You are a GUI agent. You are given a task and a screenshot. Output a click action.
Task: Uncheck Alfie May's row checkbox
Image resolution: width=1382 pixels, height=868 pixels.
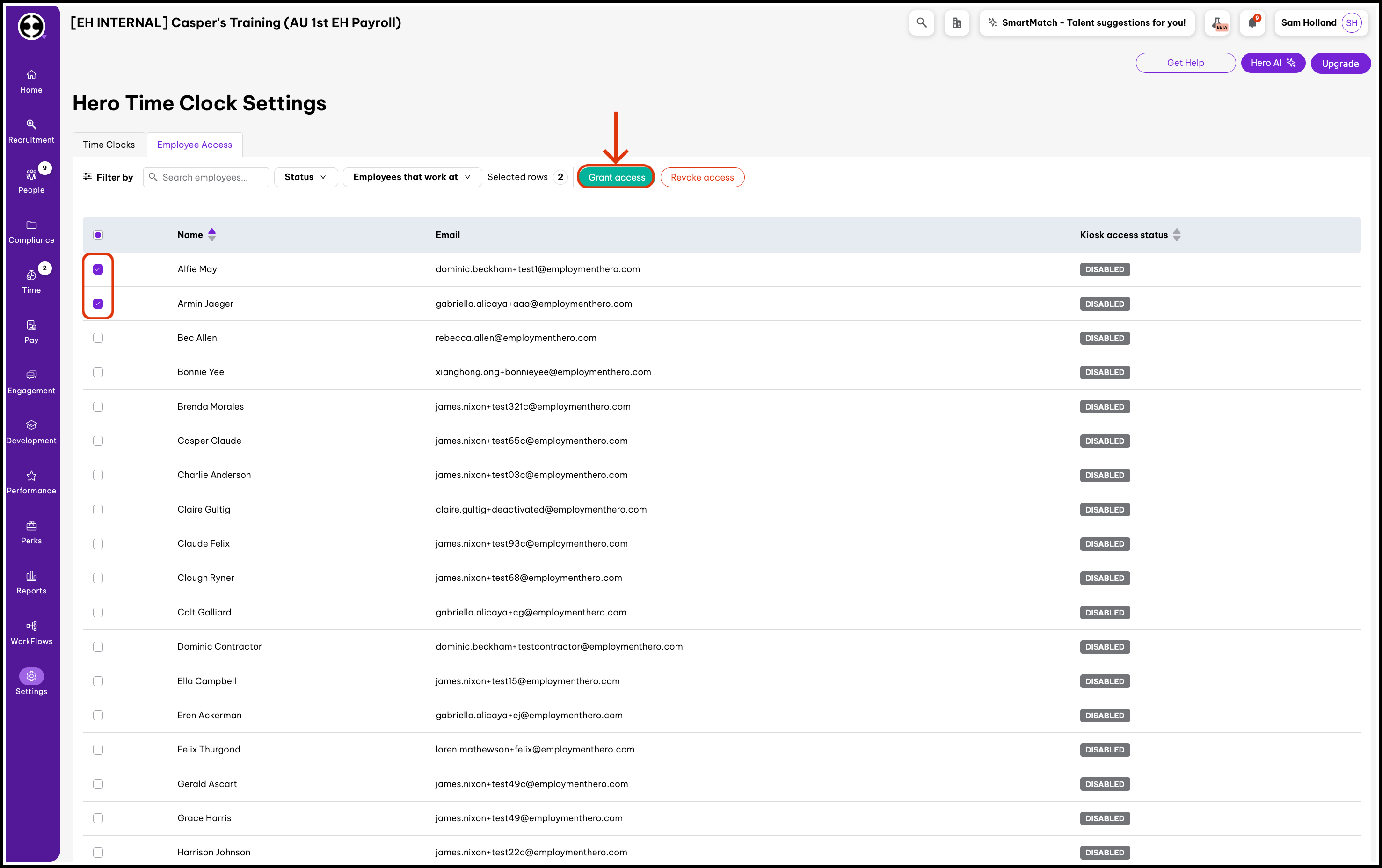98,269
